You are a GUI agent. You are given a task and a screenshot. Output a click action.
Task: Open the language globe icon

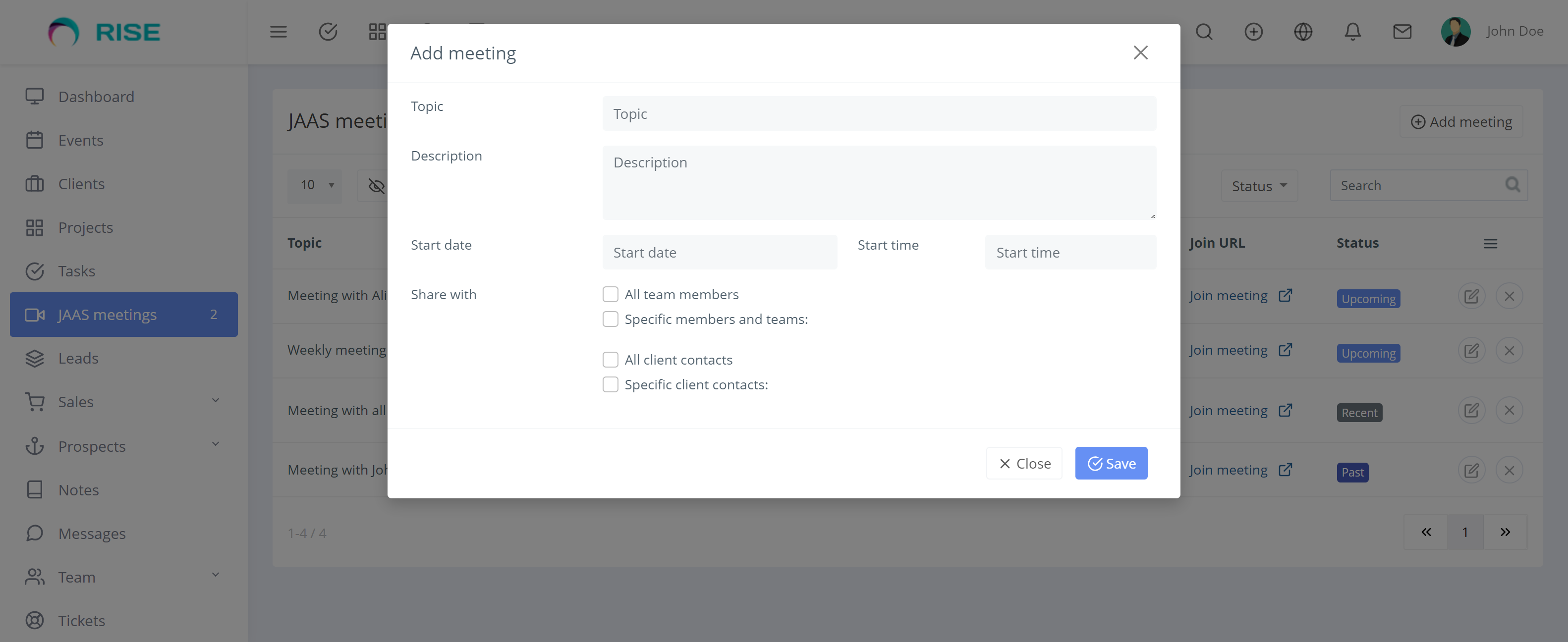pos(1303,32)
